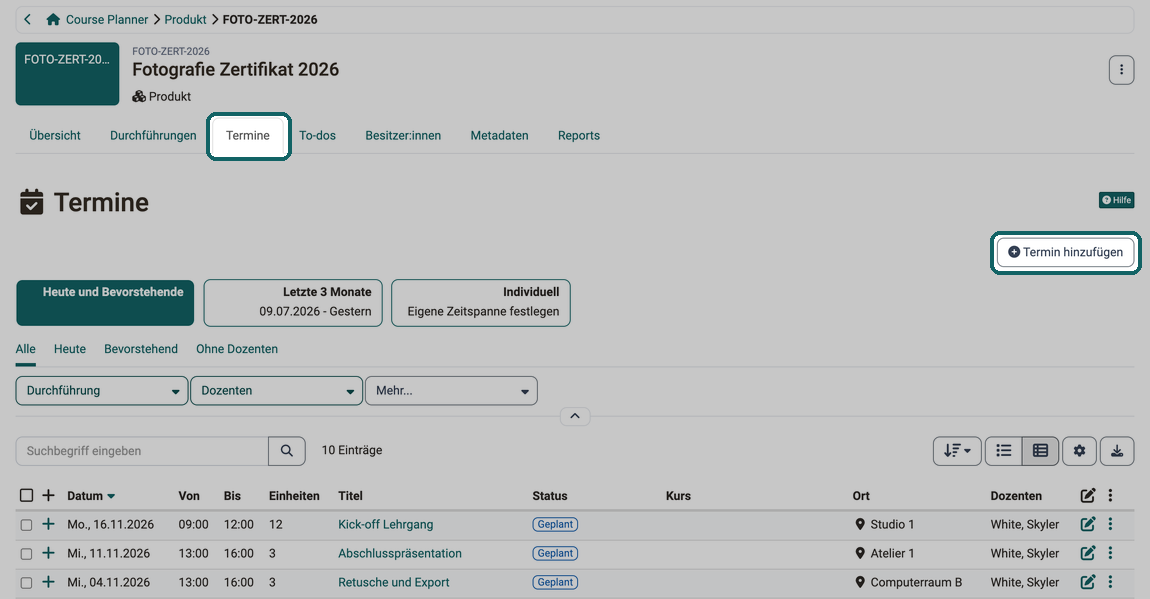Expand all rows with the header plus icon
1150x599 pixels.
coord(48,496)
